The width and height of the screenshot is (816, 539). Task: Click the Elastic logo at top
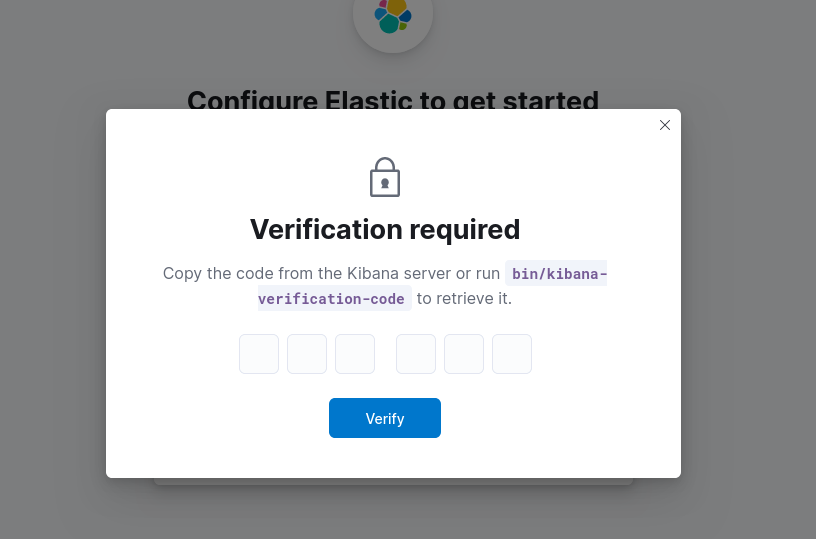point(393,16)
